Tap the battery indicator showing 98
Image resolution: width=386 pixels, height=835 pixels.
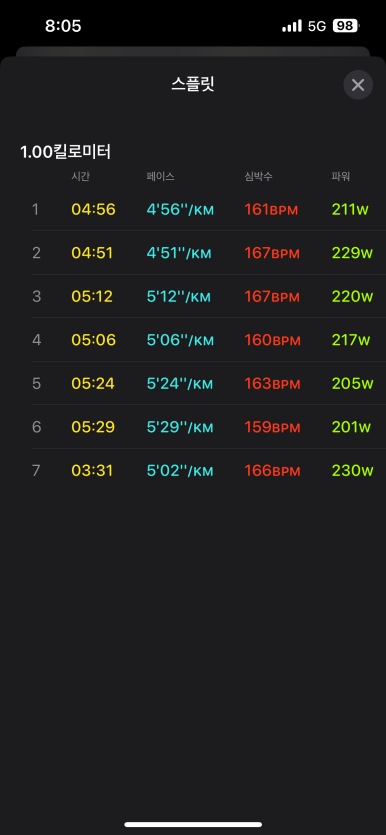coord(346,26)
